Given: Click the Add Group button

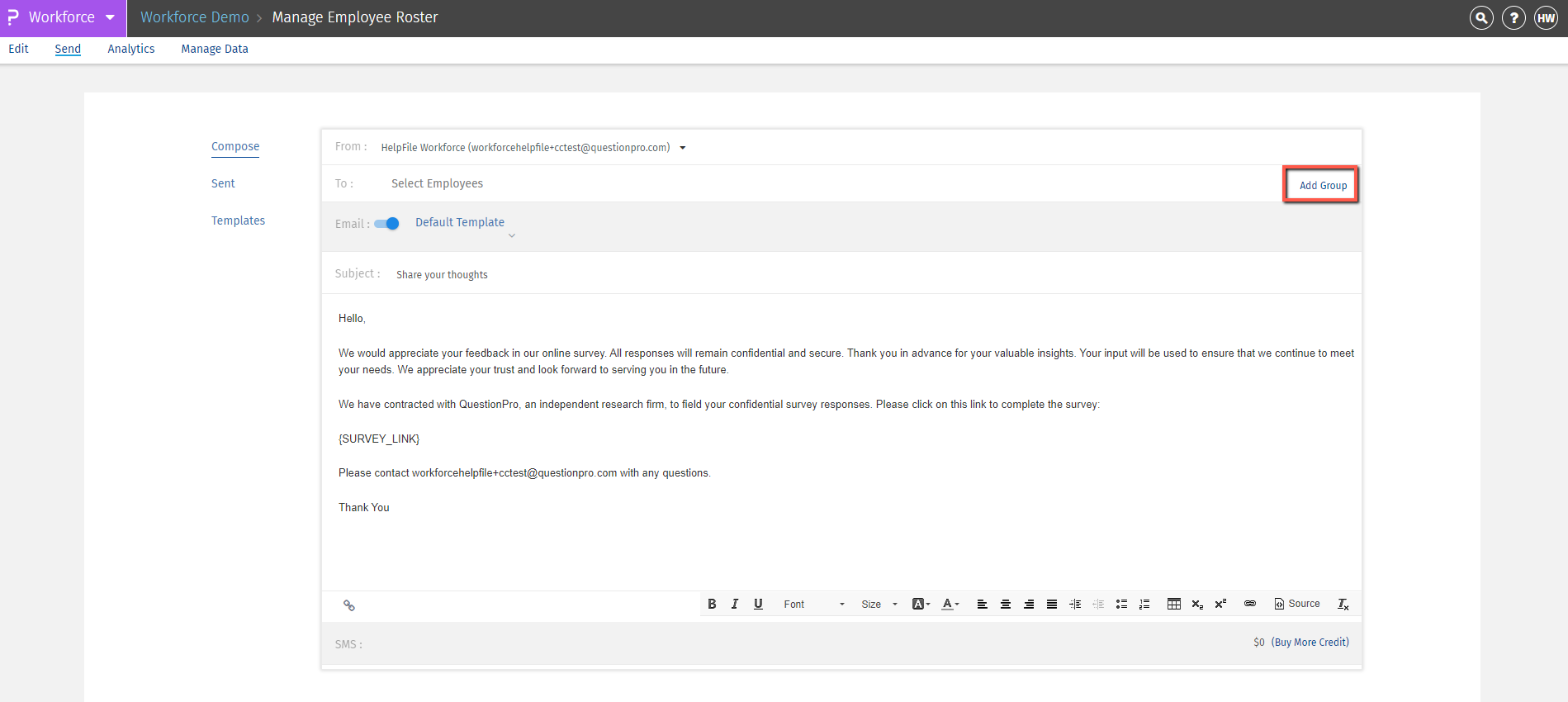Looking at the screenshot, I should tap(1323, 185).
